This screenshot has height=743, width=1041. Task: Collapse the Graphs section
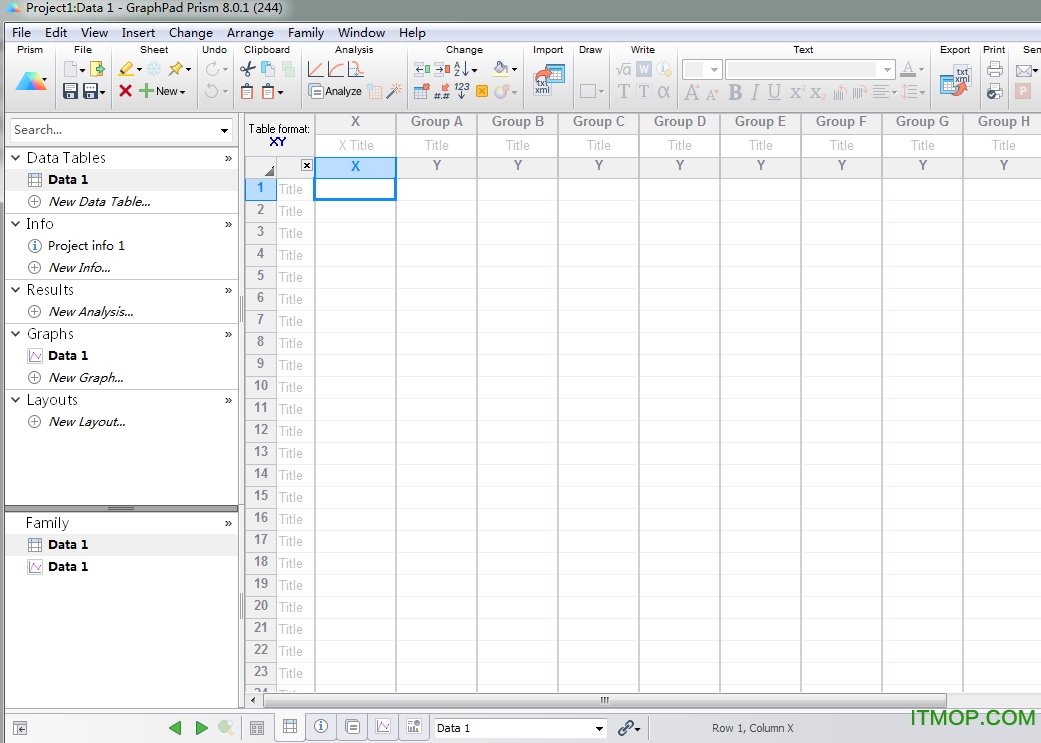16,333
